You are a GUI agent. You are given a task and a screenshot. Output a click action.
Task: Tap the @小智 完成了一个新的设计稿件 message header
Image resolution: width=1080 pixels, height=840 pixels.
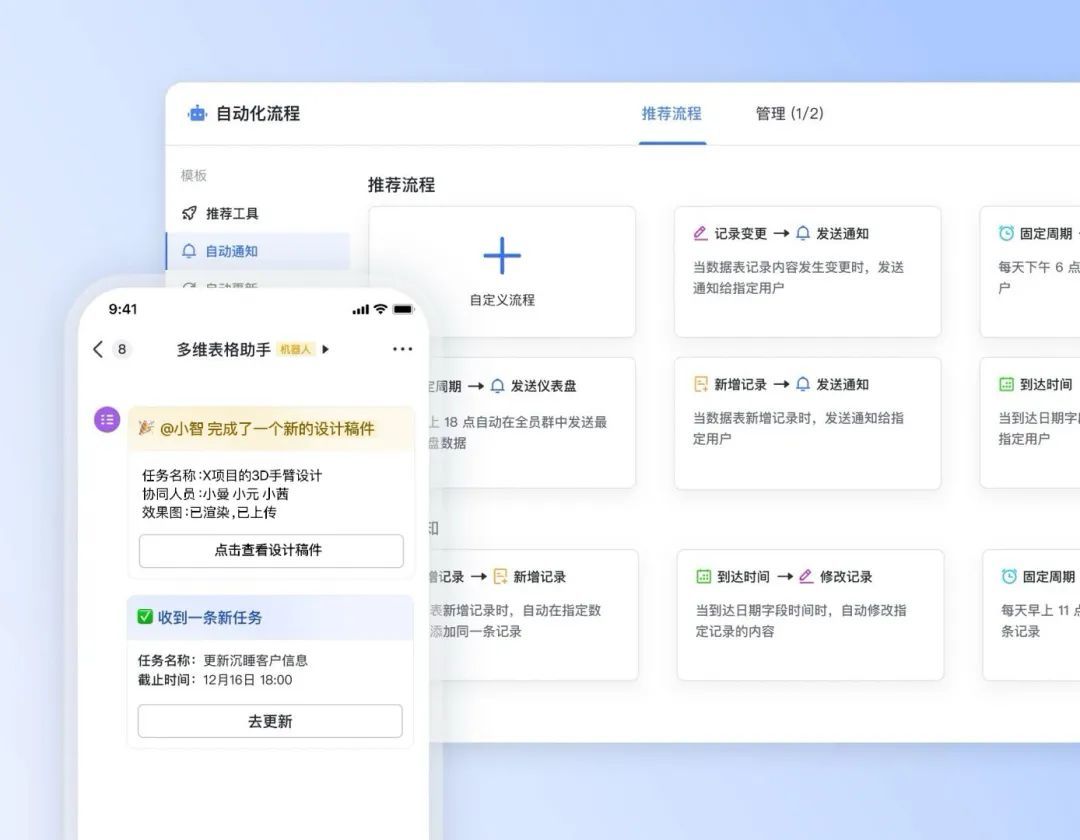pos(271,428)
